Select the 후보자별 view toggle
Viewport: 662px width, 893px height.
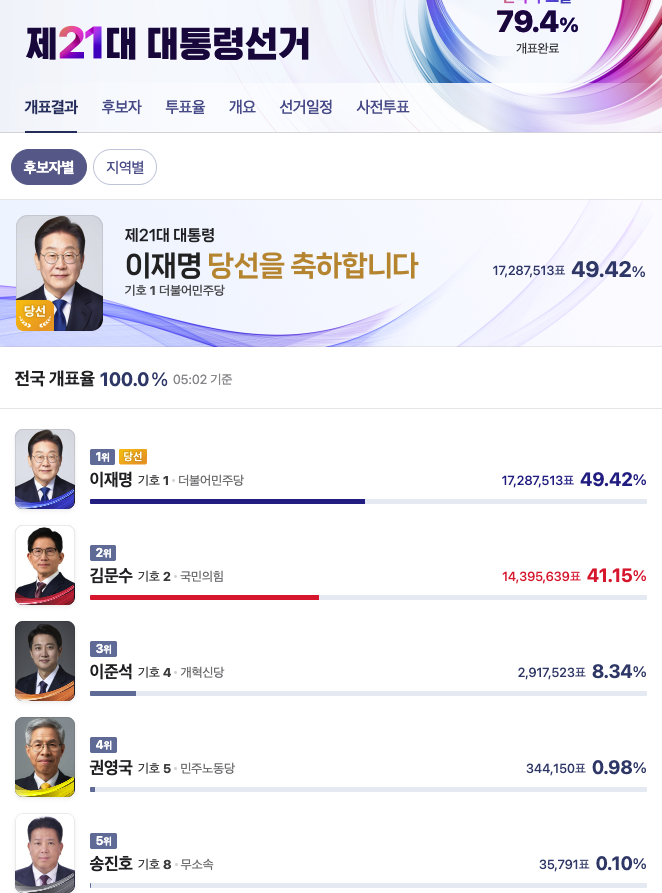[x=49, y=167]
